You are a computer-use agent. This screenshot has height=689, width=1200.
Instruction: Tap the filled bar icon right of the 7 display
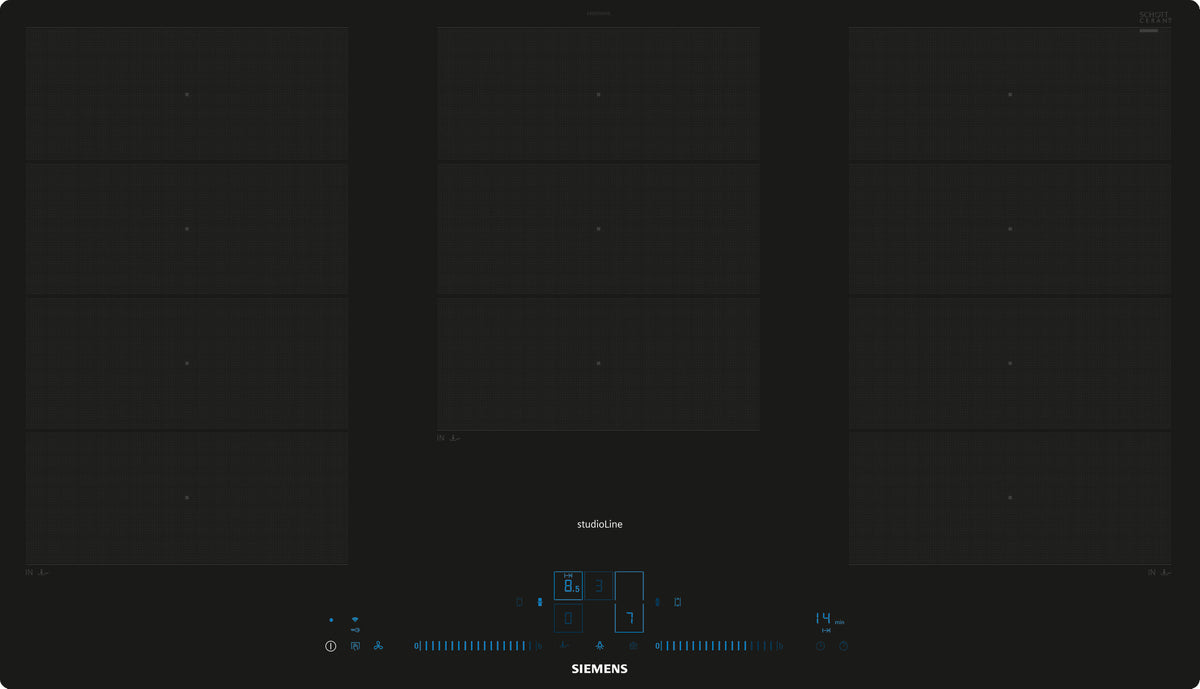(x=657, y=602)
